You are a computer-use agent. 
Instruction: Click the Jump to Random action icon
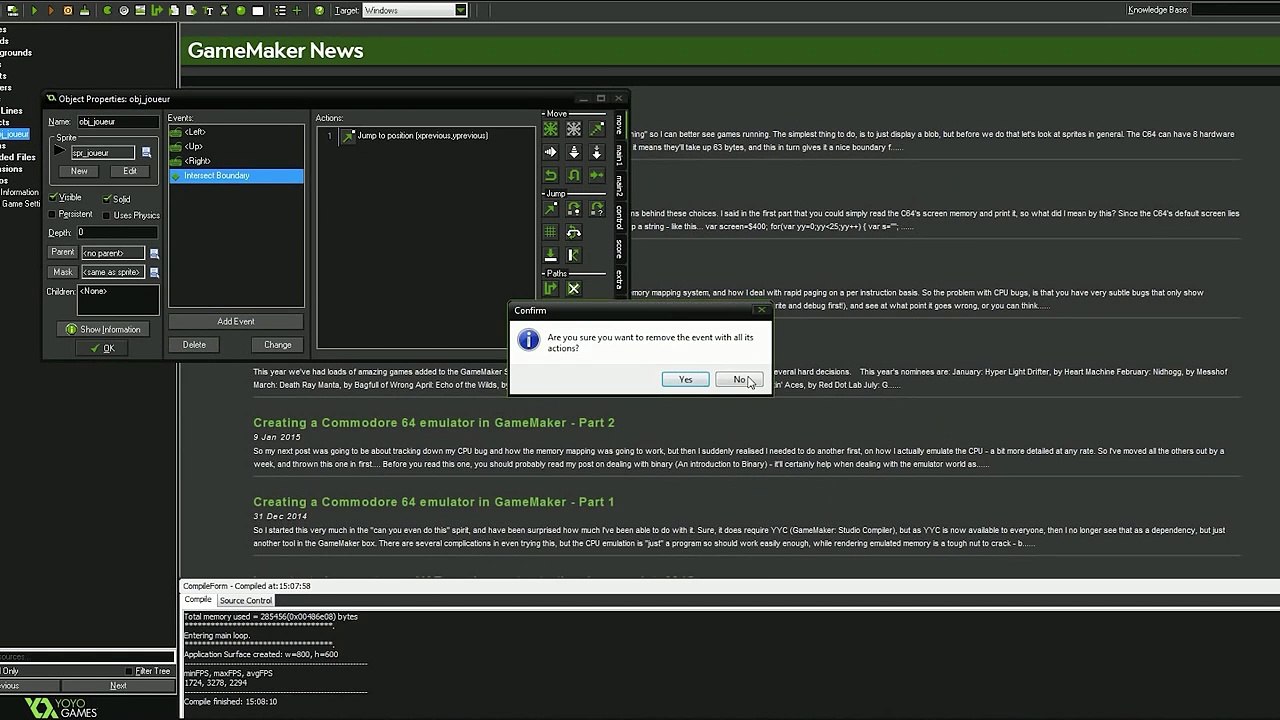pos(596,209)
